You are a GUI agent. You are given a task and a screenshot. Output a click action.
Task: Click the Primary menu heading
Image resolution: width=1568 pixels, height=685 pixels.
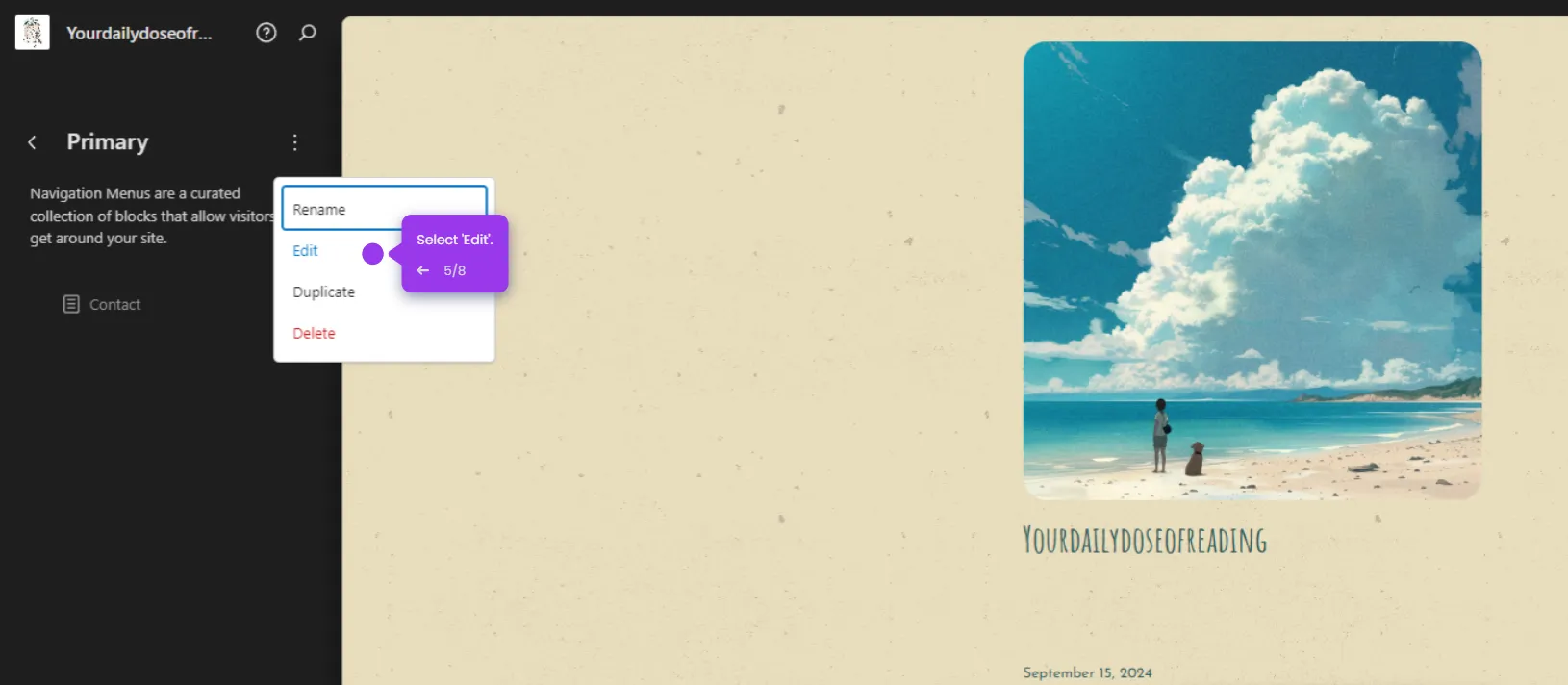click(108, 142)
